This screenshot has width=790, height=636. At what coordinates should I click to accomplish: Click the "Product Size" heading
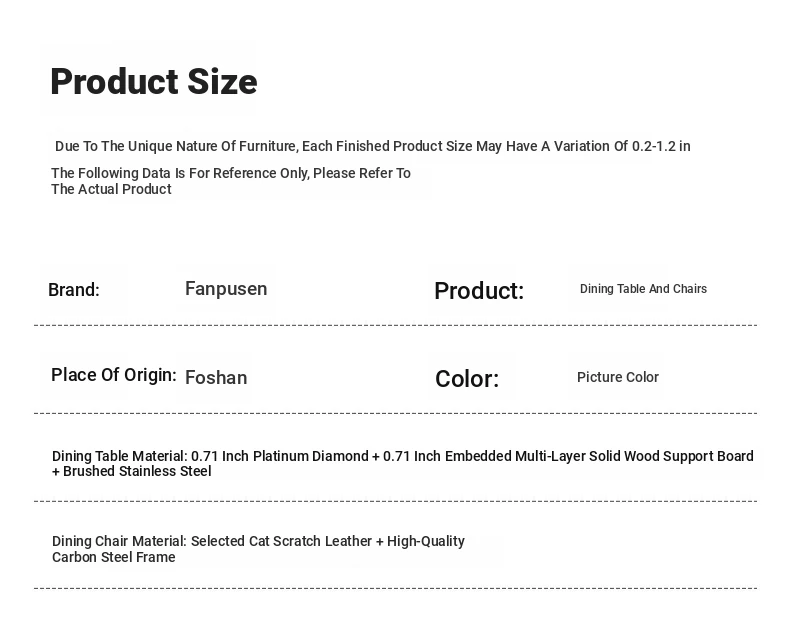pos(153,82)
